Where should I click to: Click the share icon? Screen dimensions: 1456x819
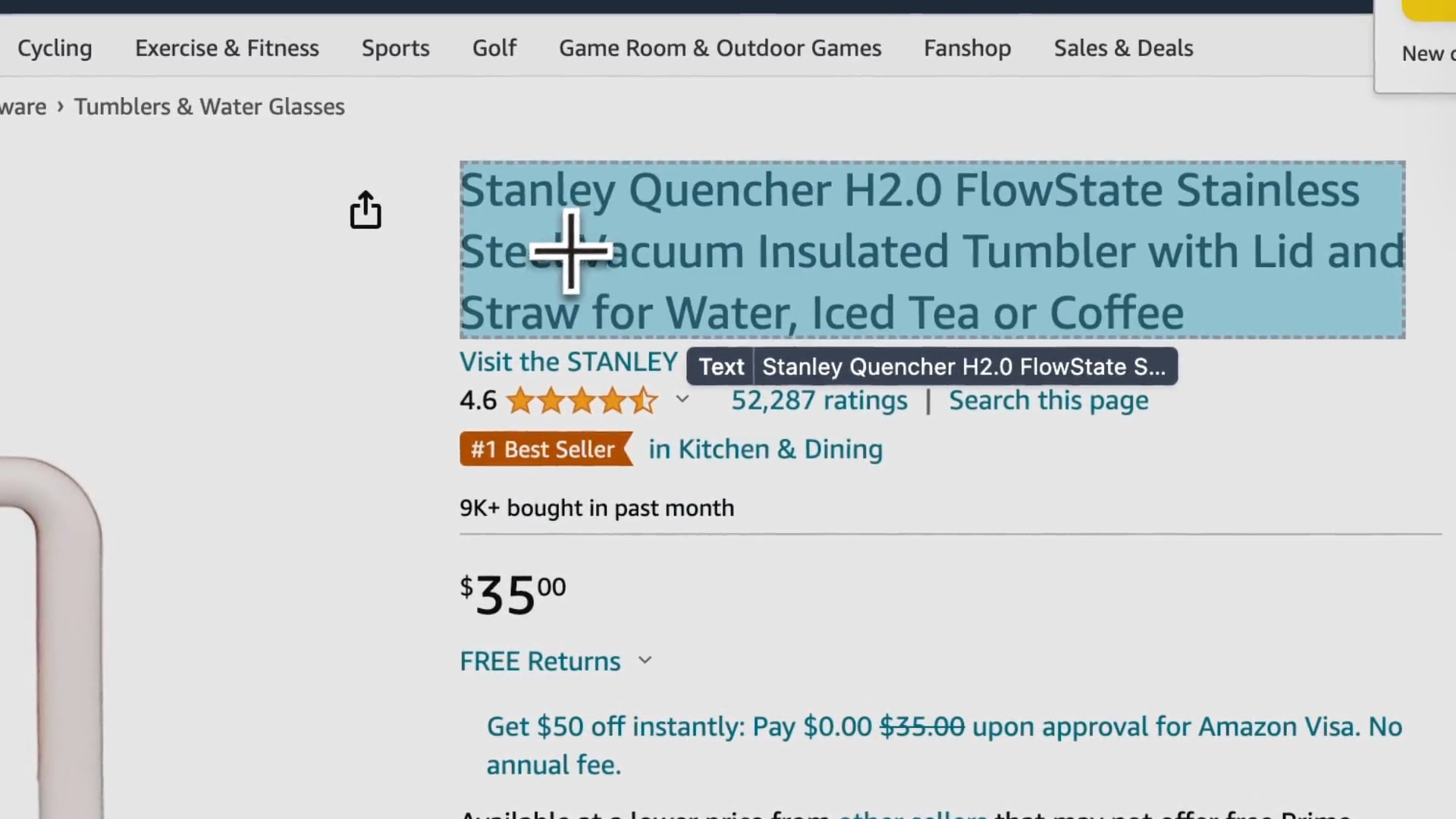[366, 209]
